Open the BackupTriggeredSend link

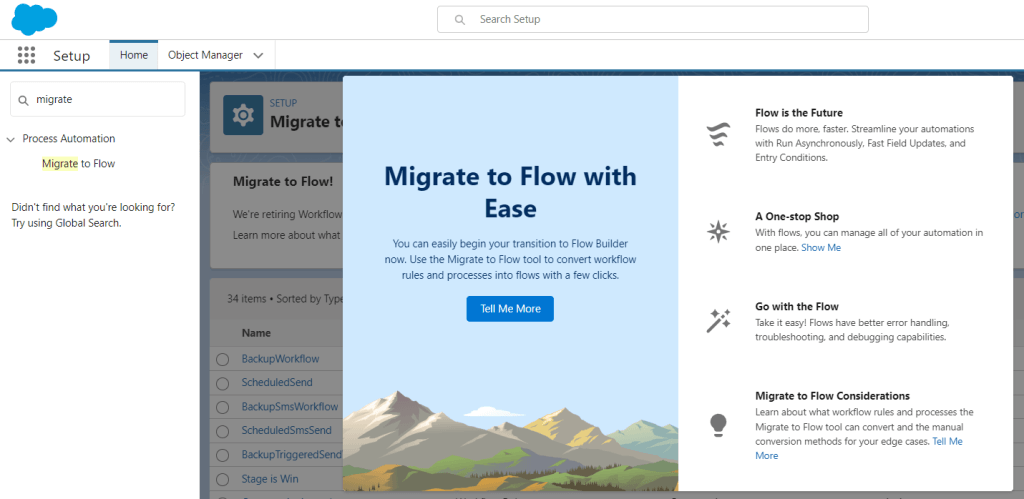291,455
